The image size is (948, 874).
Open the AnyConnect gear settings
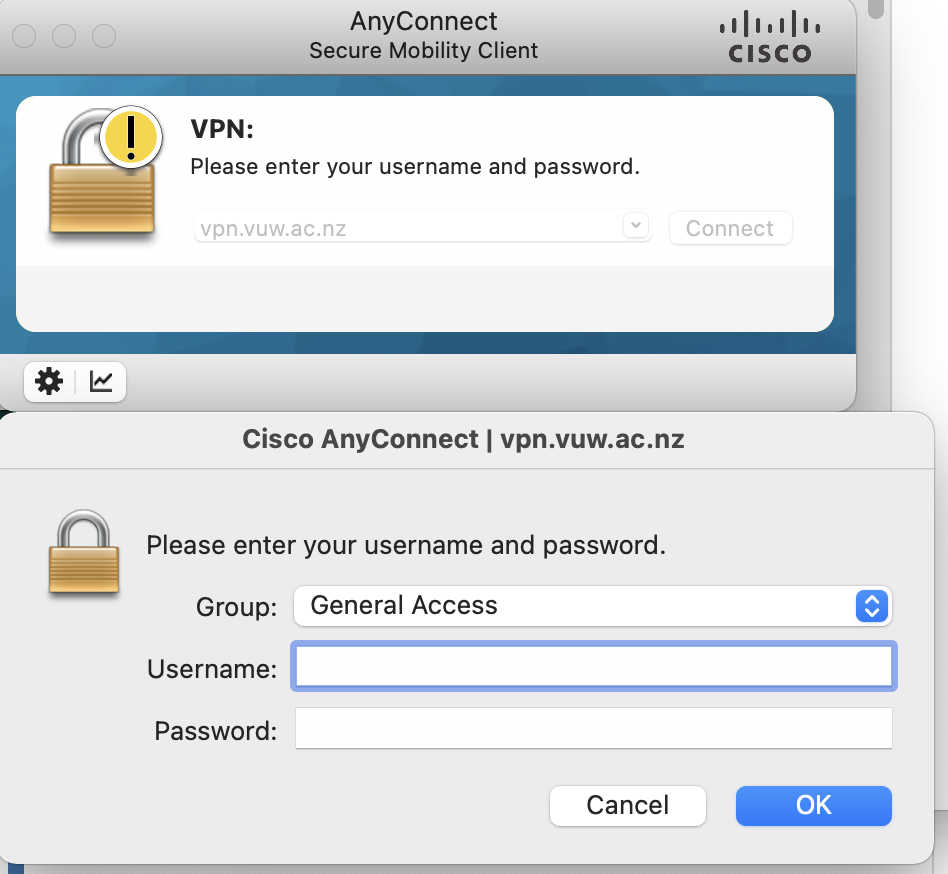click(x=49, y=381)
